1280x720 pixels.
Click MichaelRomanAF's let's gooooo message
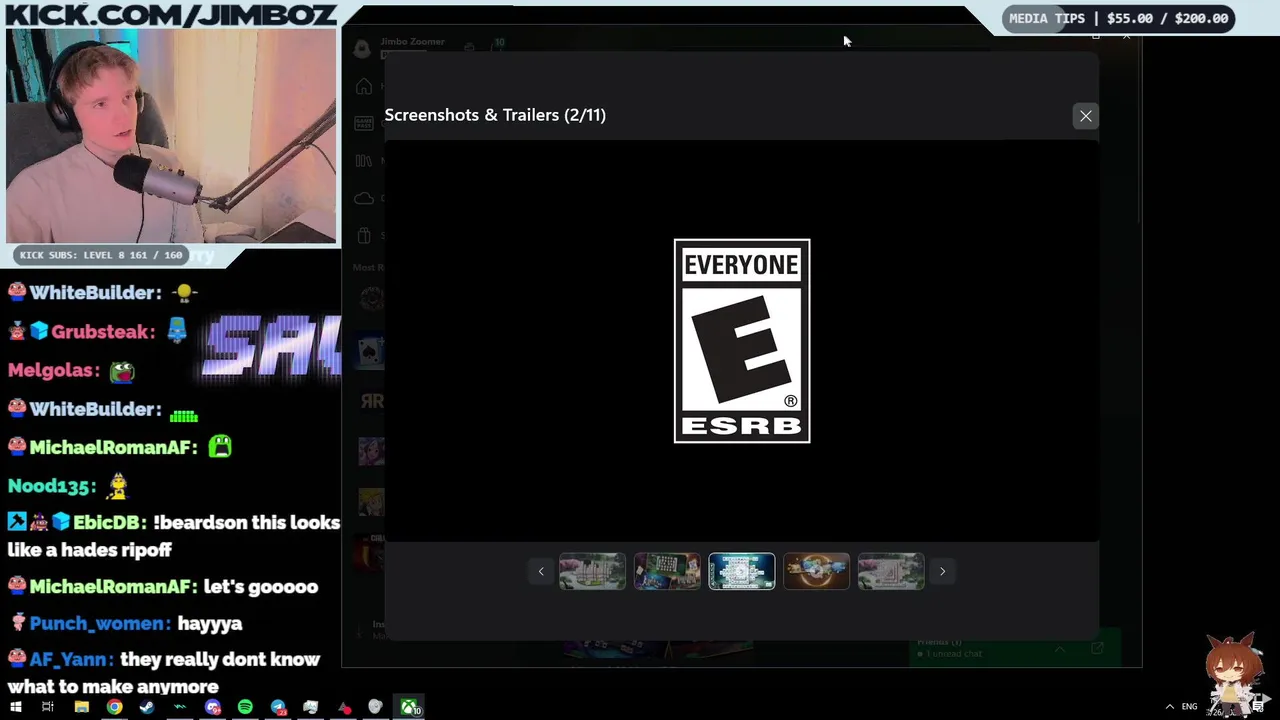(x=162, y=586)
